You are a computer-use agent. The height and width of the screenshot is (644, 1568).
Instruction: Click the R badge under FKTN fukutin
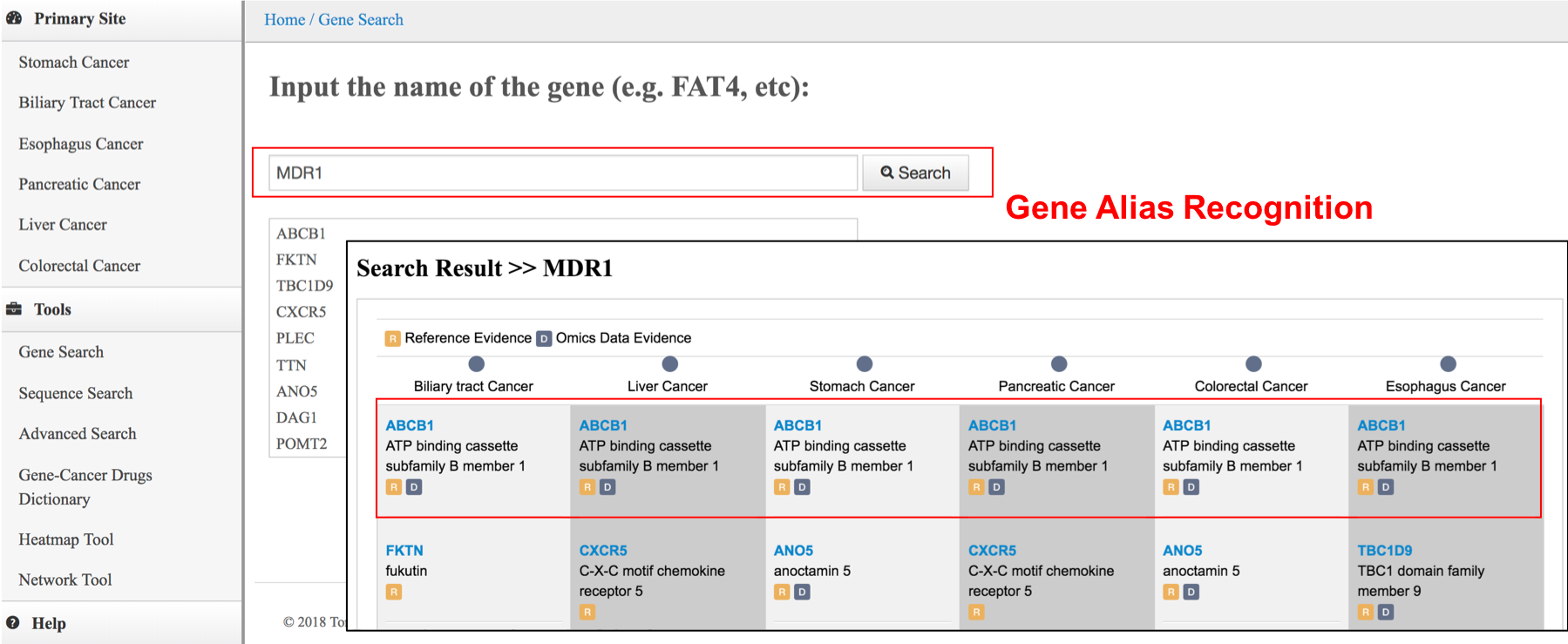394,592
